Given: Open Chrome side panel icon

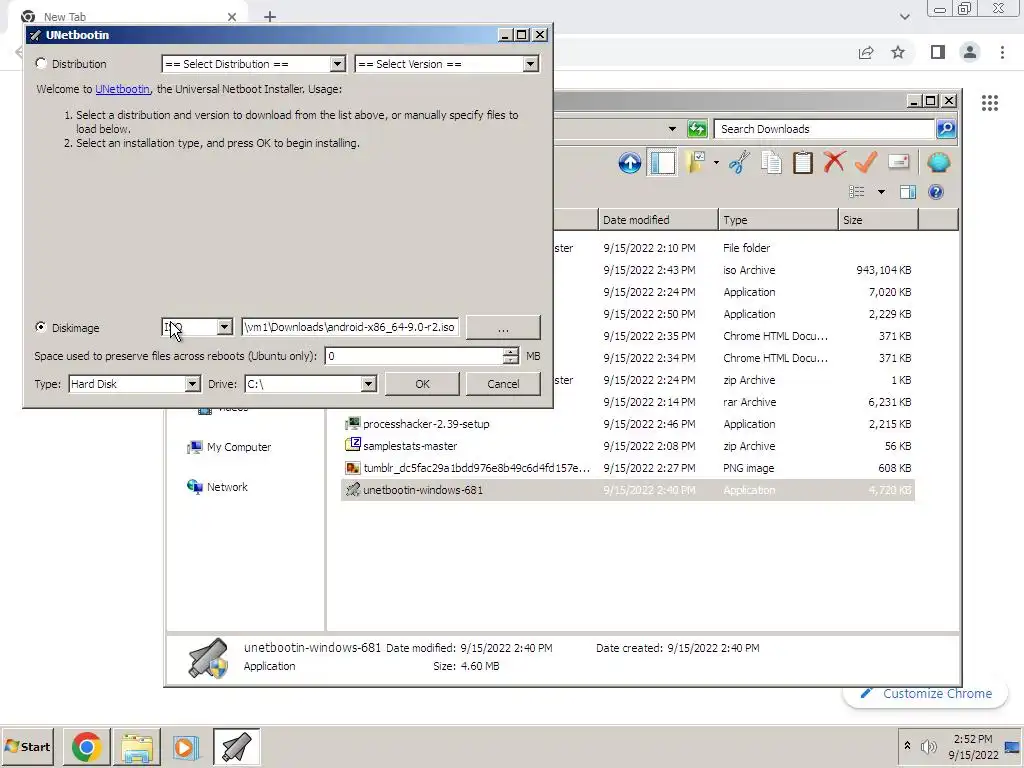Looking at the screenshot, I should pyautogui.click(x=938, y=52).
